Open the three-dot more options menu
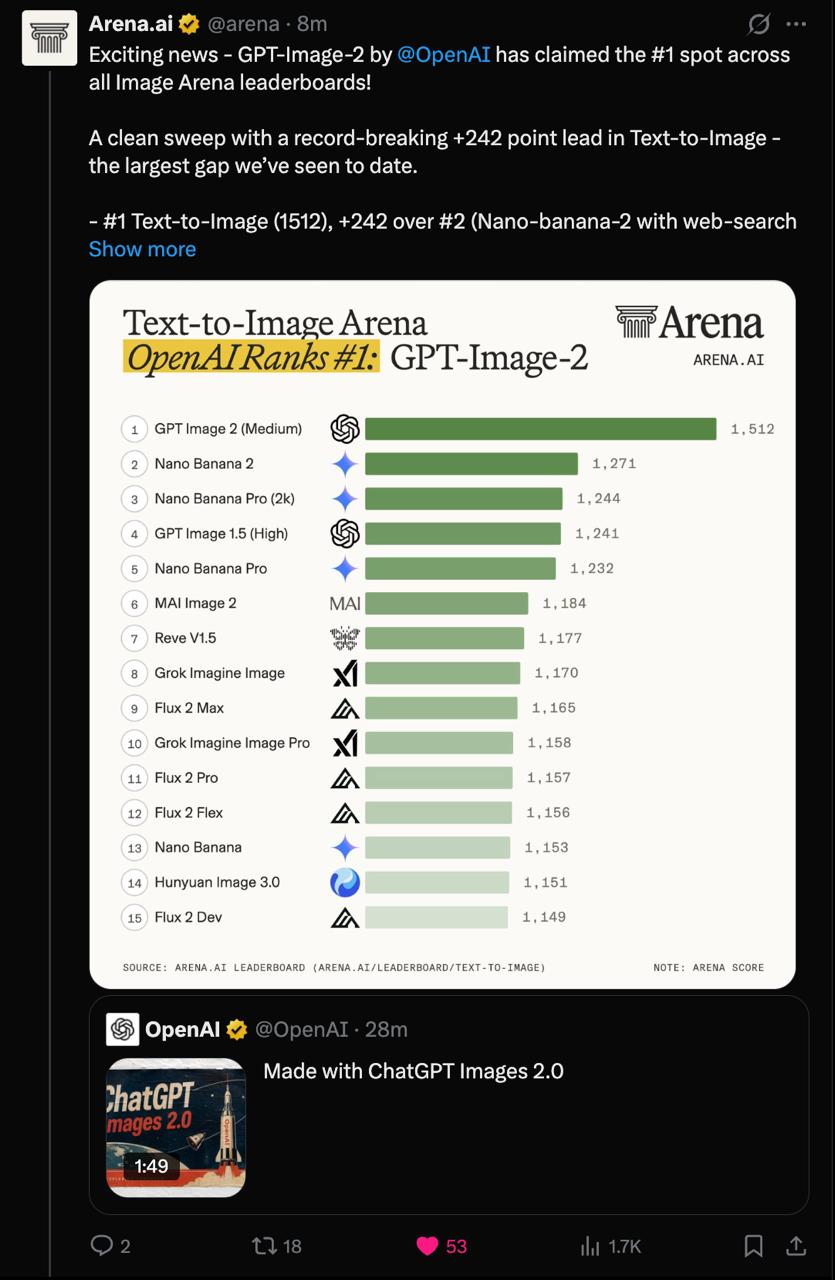 [x=796, y=24]
